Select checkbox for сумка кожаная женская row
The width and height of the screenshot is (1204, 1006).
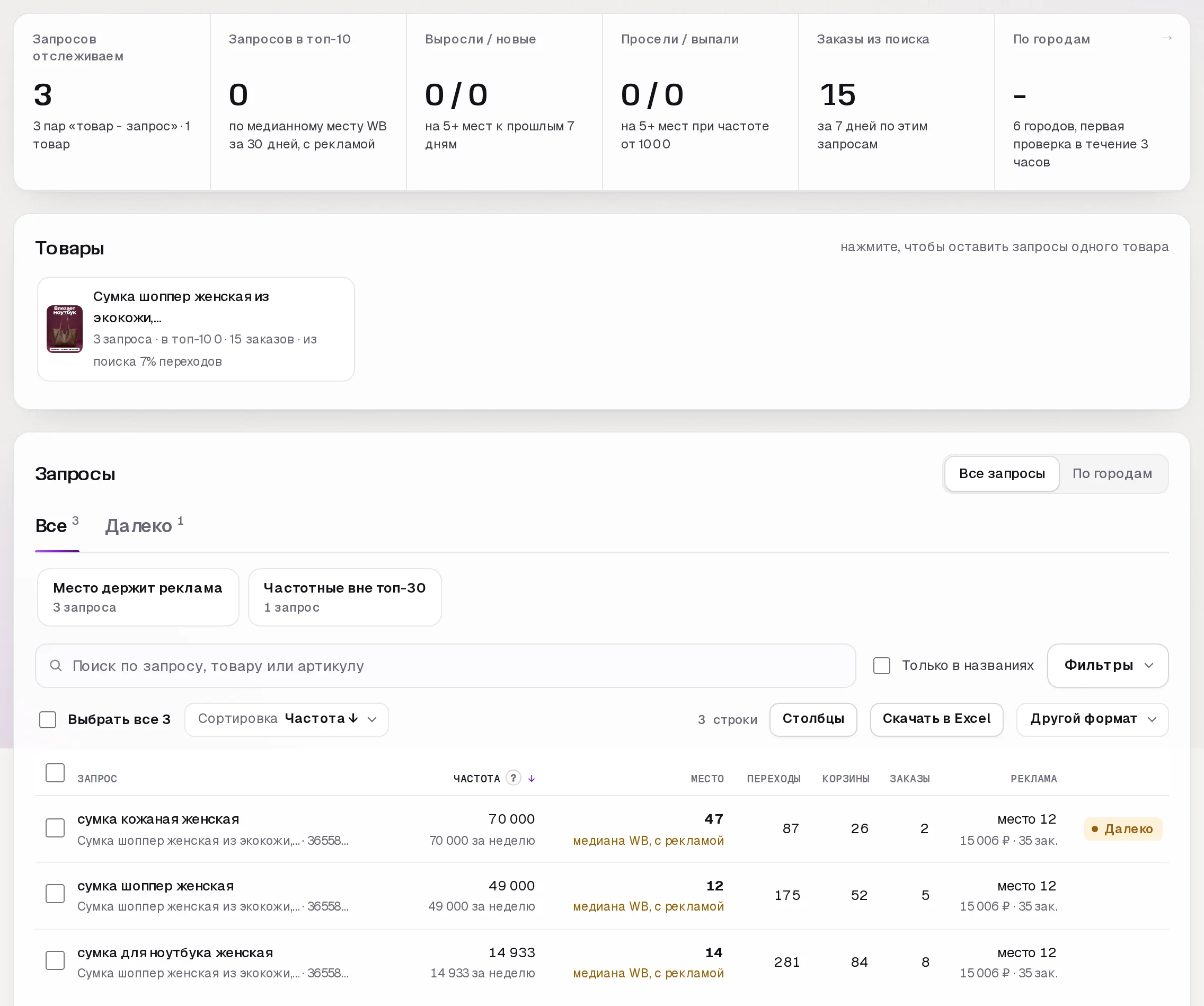click(x=55, y=827)
